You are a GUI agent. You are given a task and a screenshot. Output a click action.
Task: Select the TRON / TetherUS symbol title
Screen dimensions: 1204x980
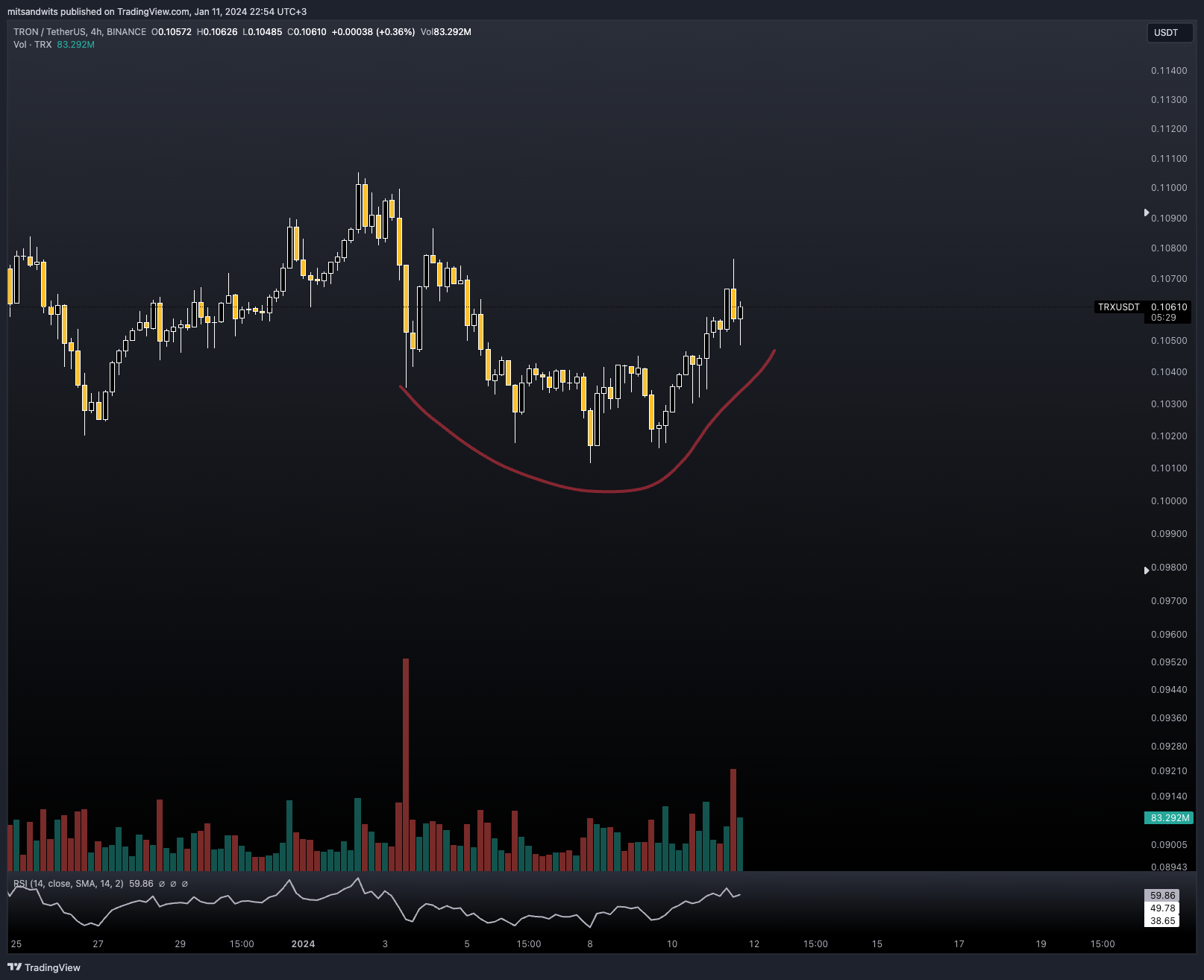click(x=80, y=32)
